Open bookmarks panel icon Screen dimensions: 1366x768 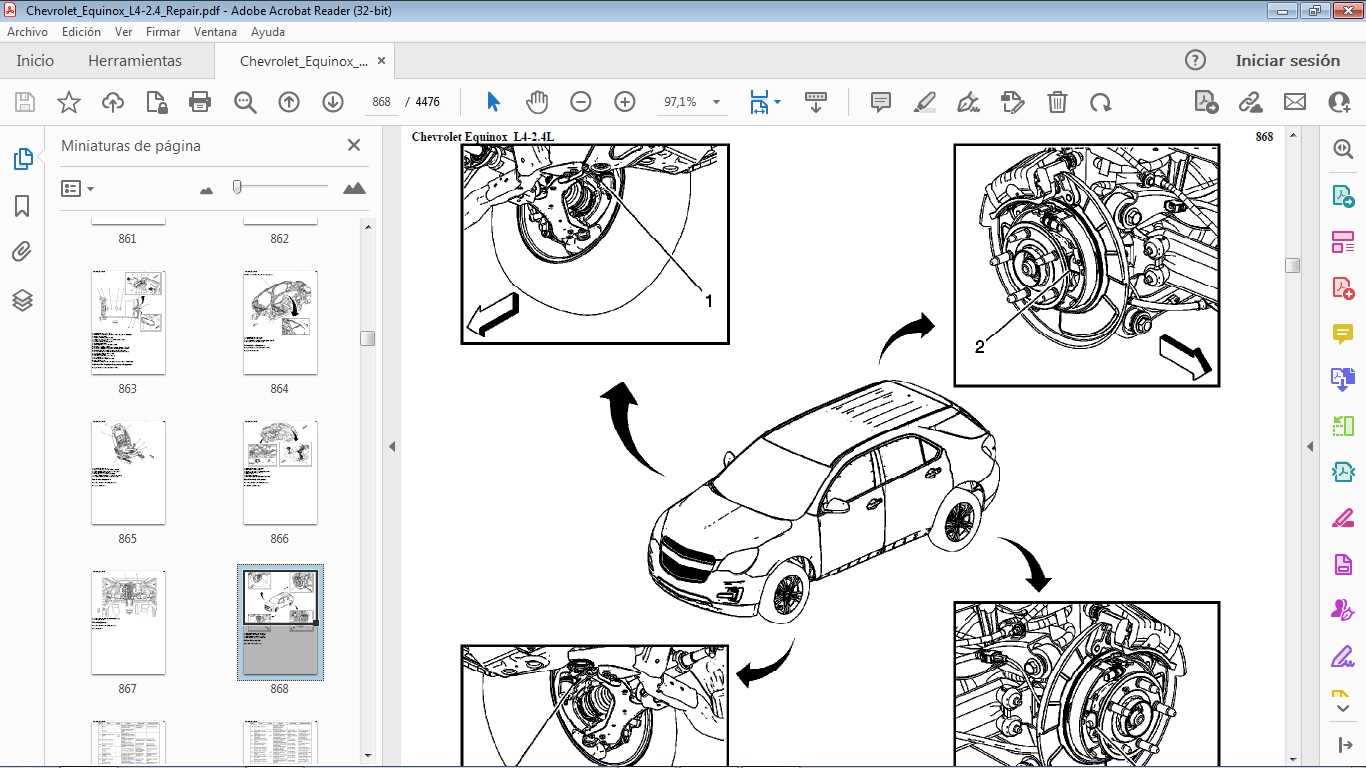[22, 206]
